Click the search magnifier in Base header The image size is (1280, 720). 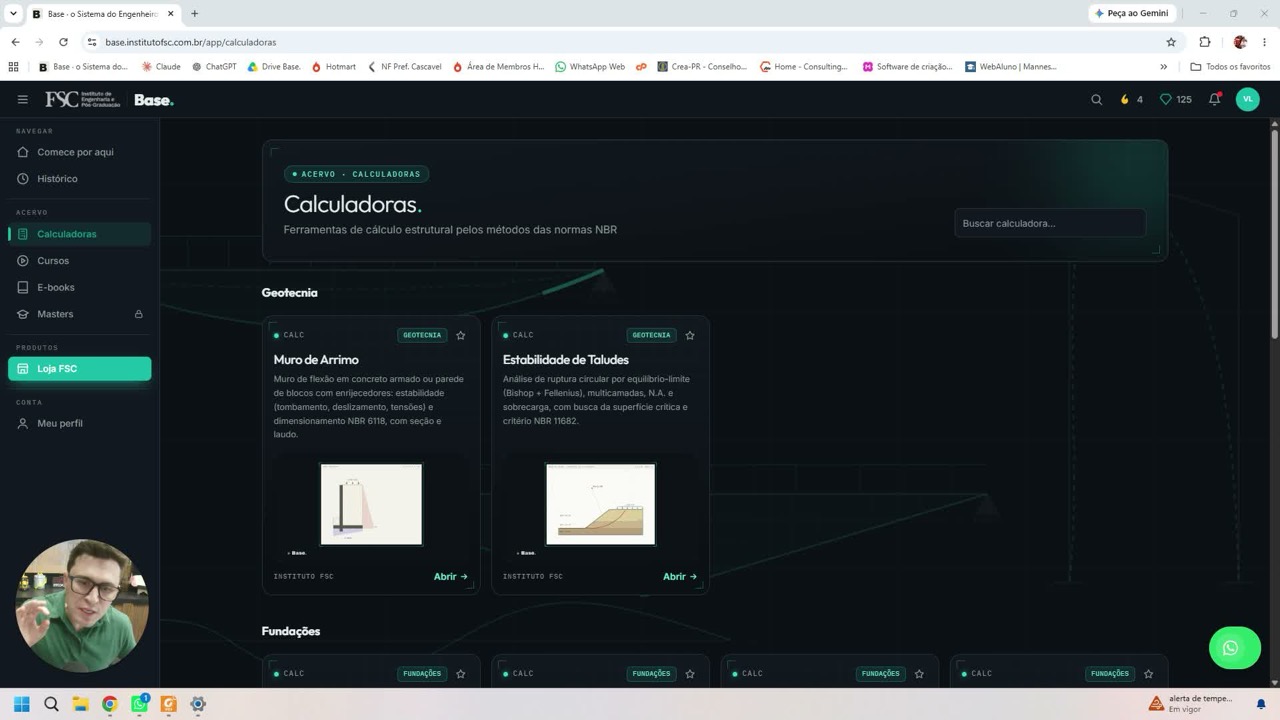click(1096, 100)
